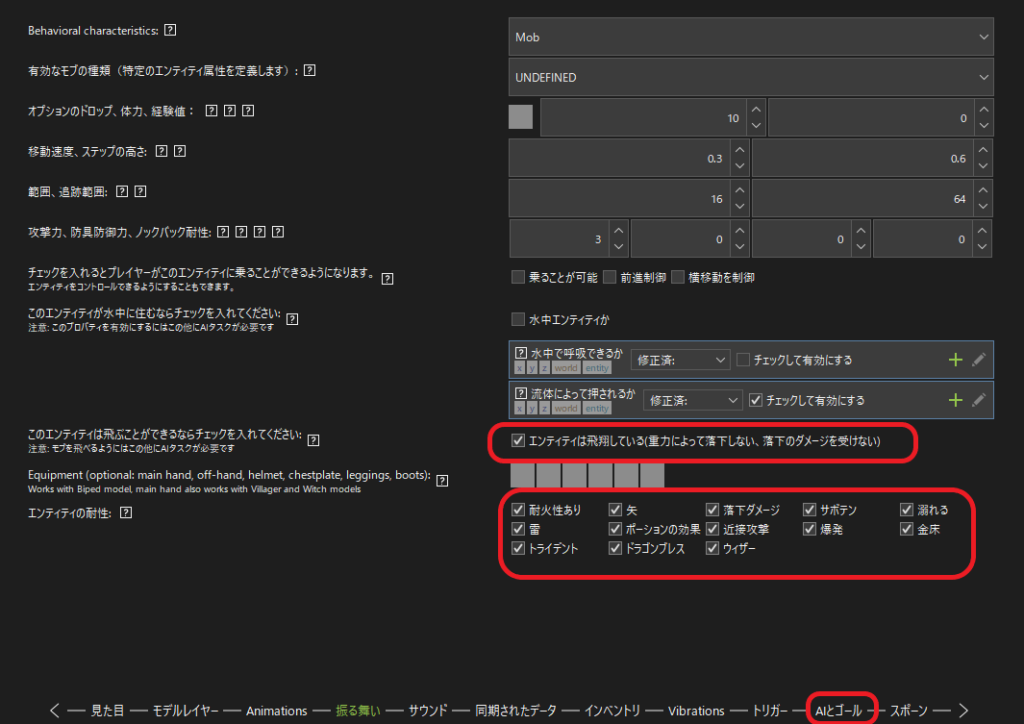Open the サウンド tab
The width and height of the screenshot is (1024, 724).
[x=428, y=710]
